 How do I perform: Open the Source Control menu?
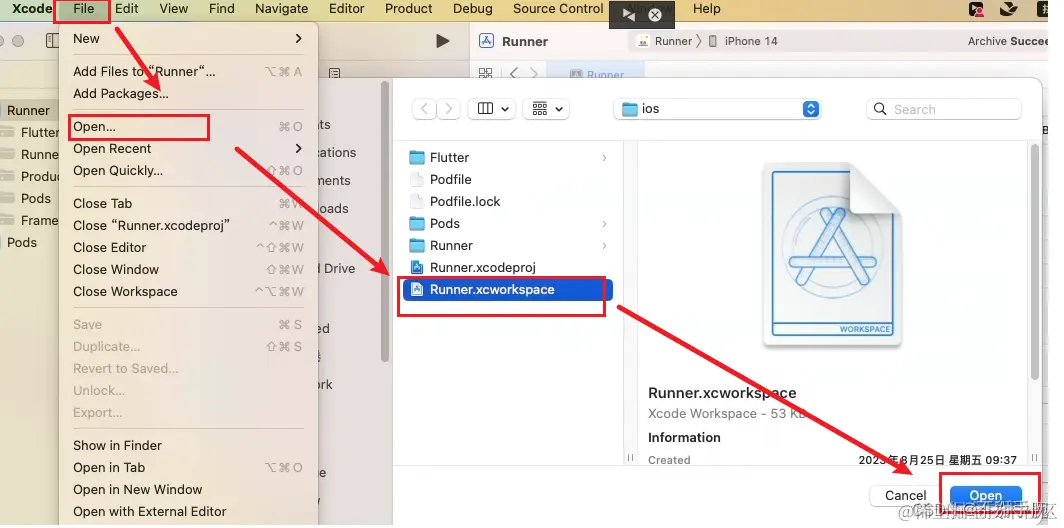click(x=558, y=9)
